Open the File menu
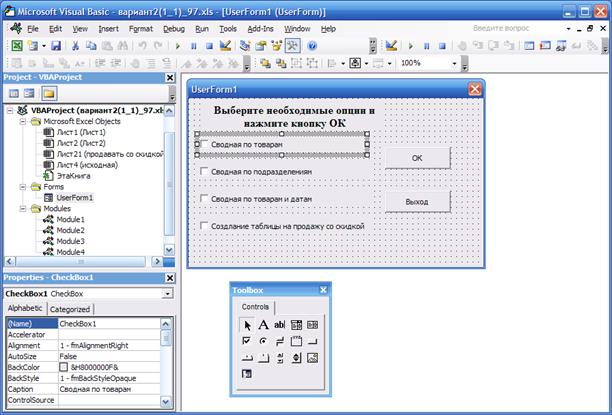 click(x=32, y=29)
